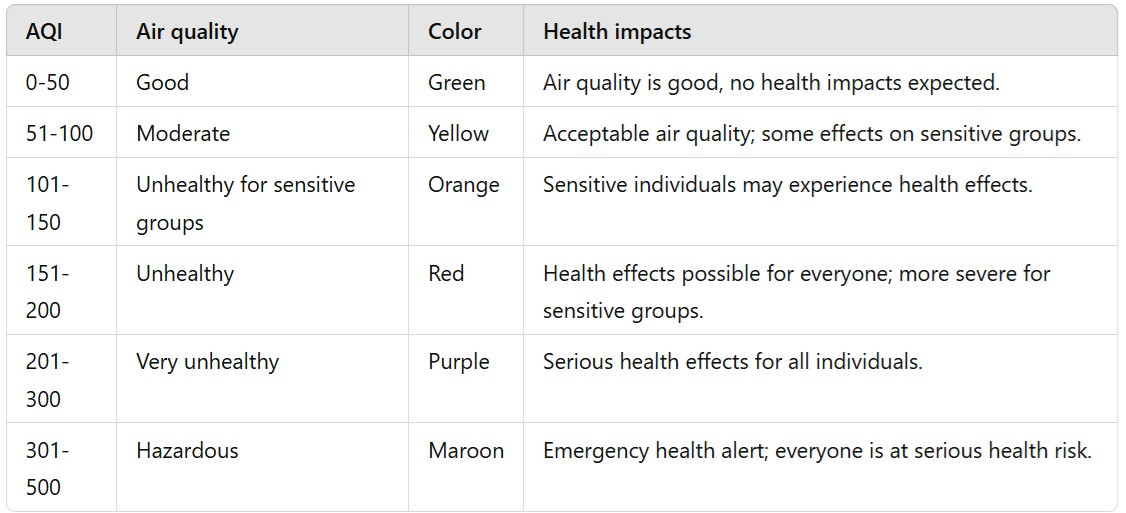Click the Unhealthy for sensitive groups cell
Screen dimensions: 1126x513
245,203
